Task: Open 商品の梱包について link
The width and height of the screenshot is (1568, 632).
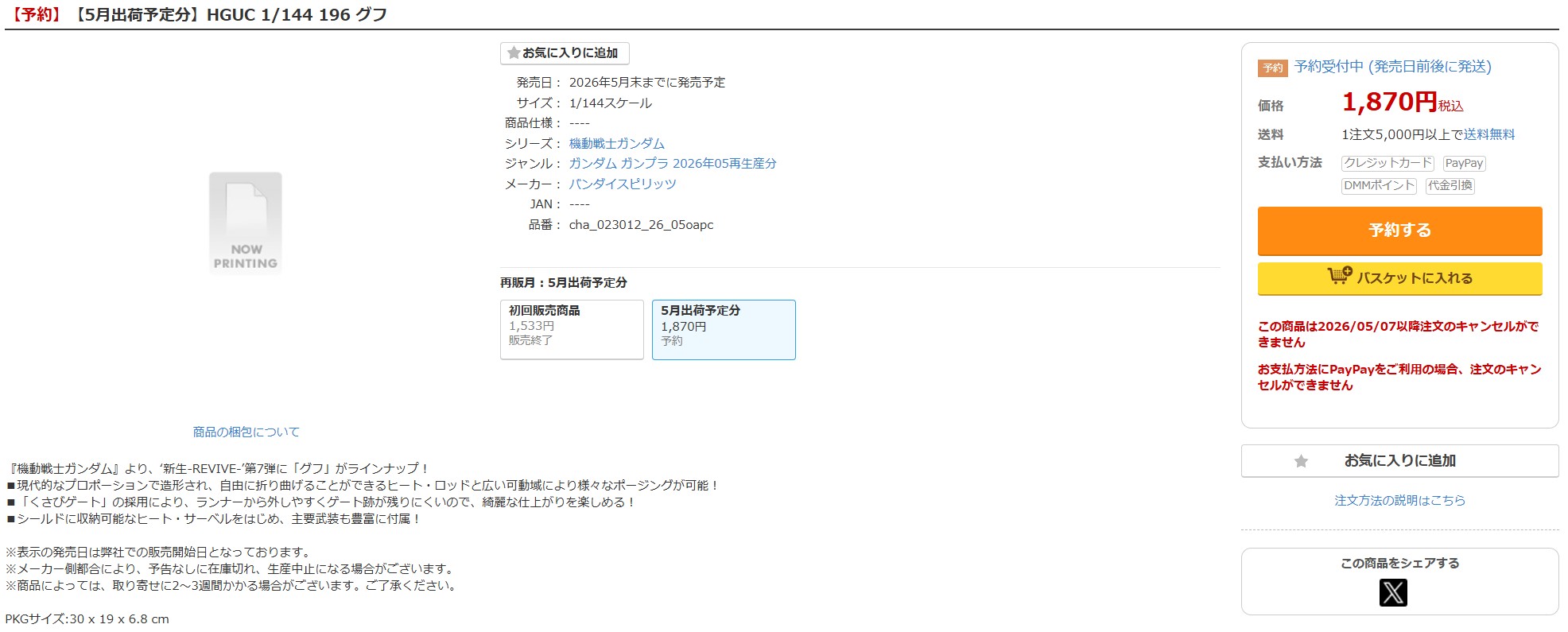Action: pos(246,432)
